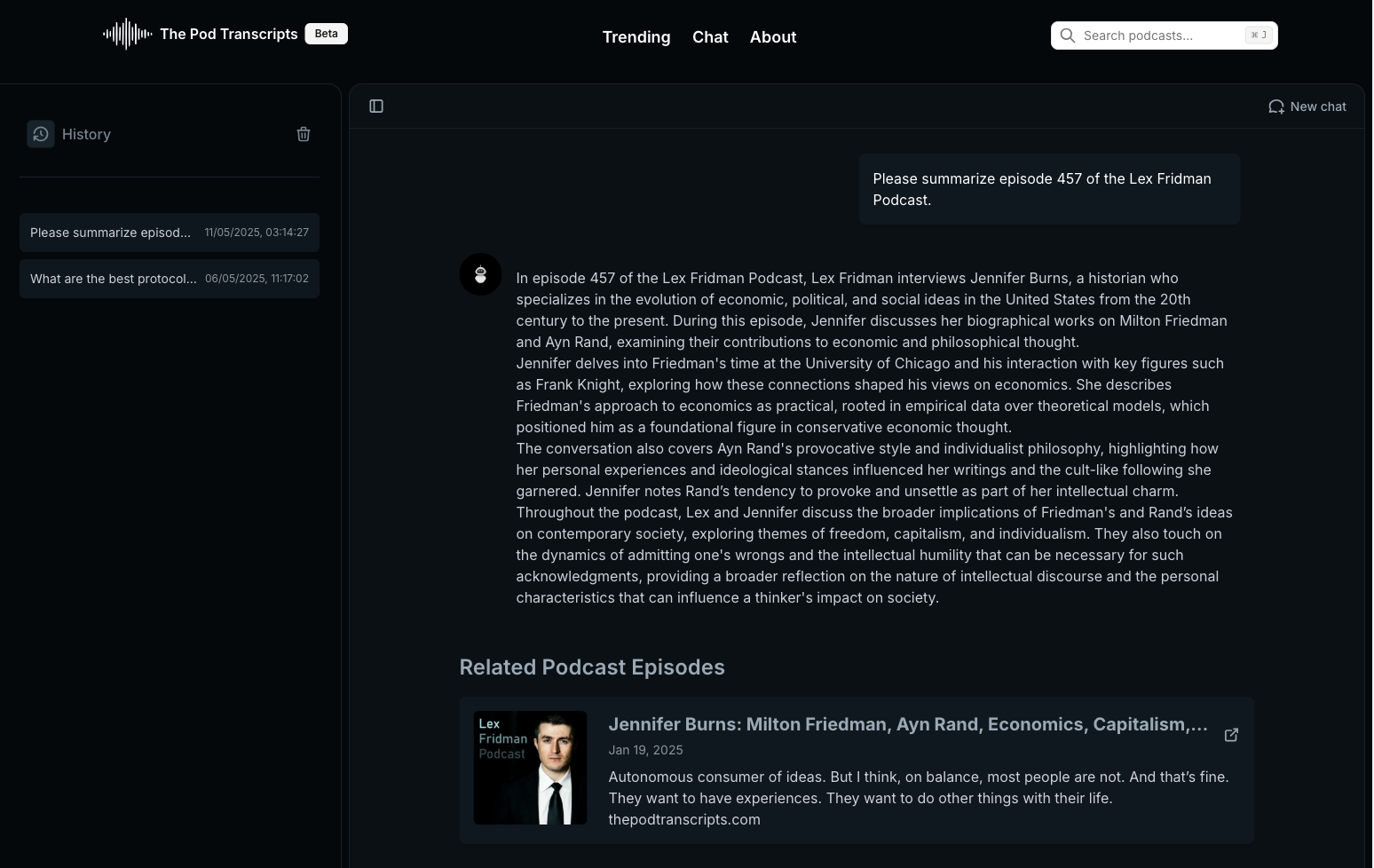Click timestamp 06/05/2025, 11:17:02

pyautogui.click(x=257, y=279)
